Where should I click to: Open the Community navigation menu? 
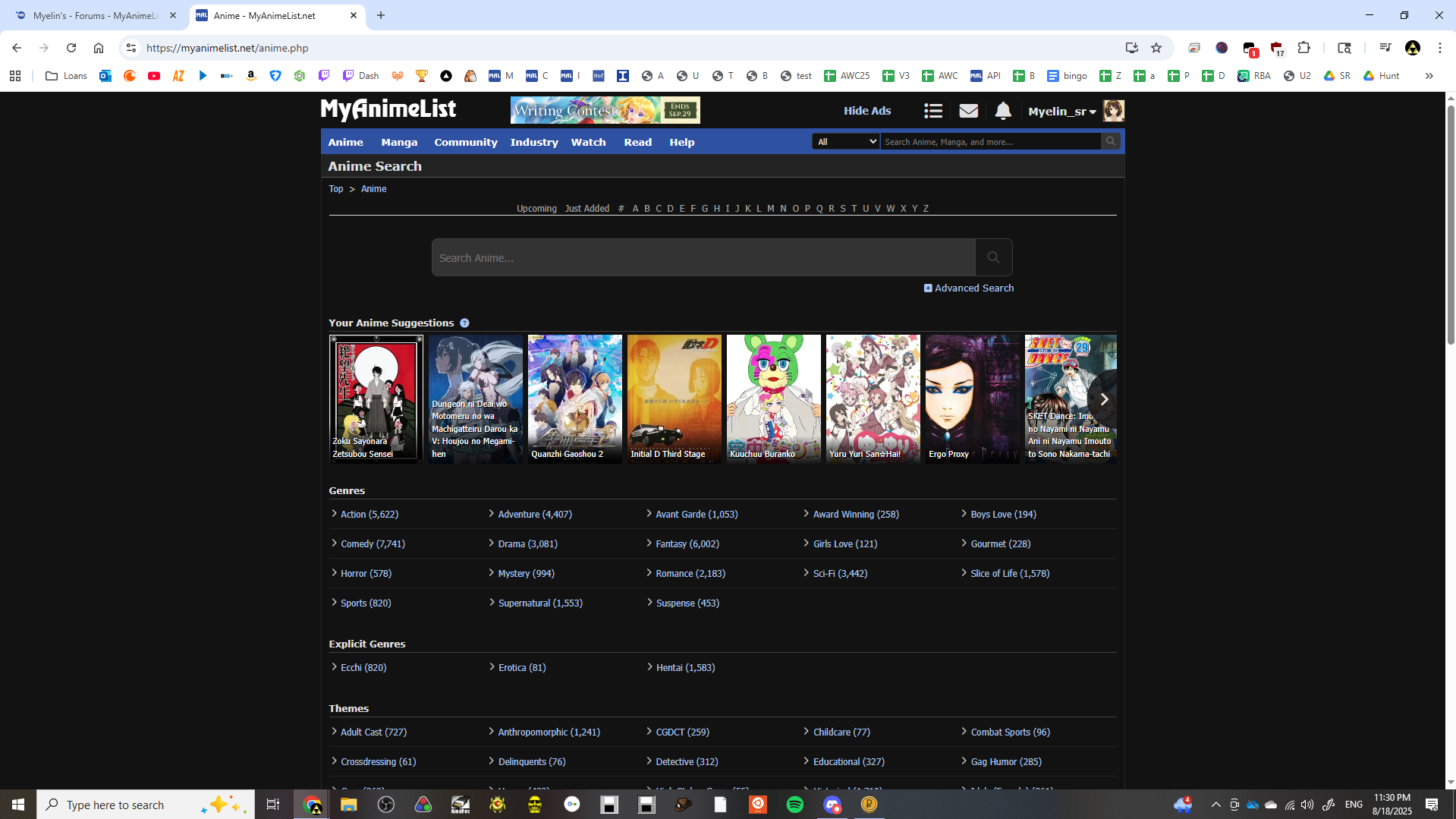[x=466, y=142]
